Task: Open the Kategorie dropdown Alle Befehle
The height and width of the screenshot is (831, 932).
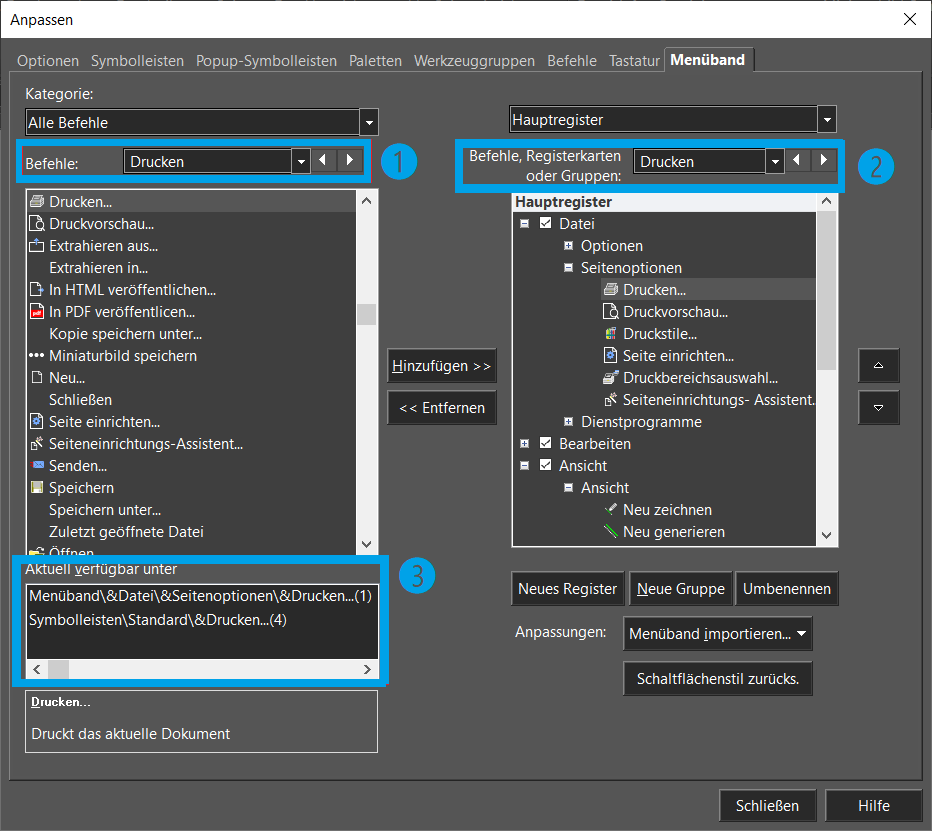Action: (x=369, y=122)
